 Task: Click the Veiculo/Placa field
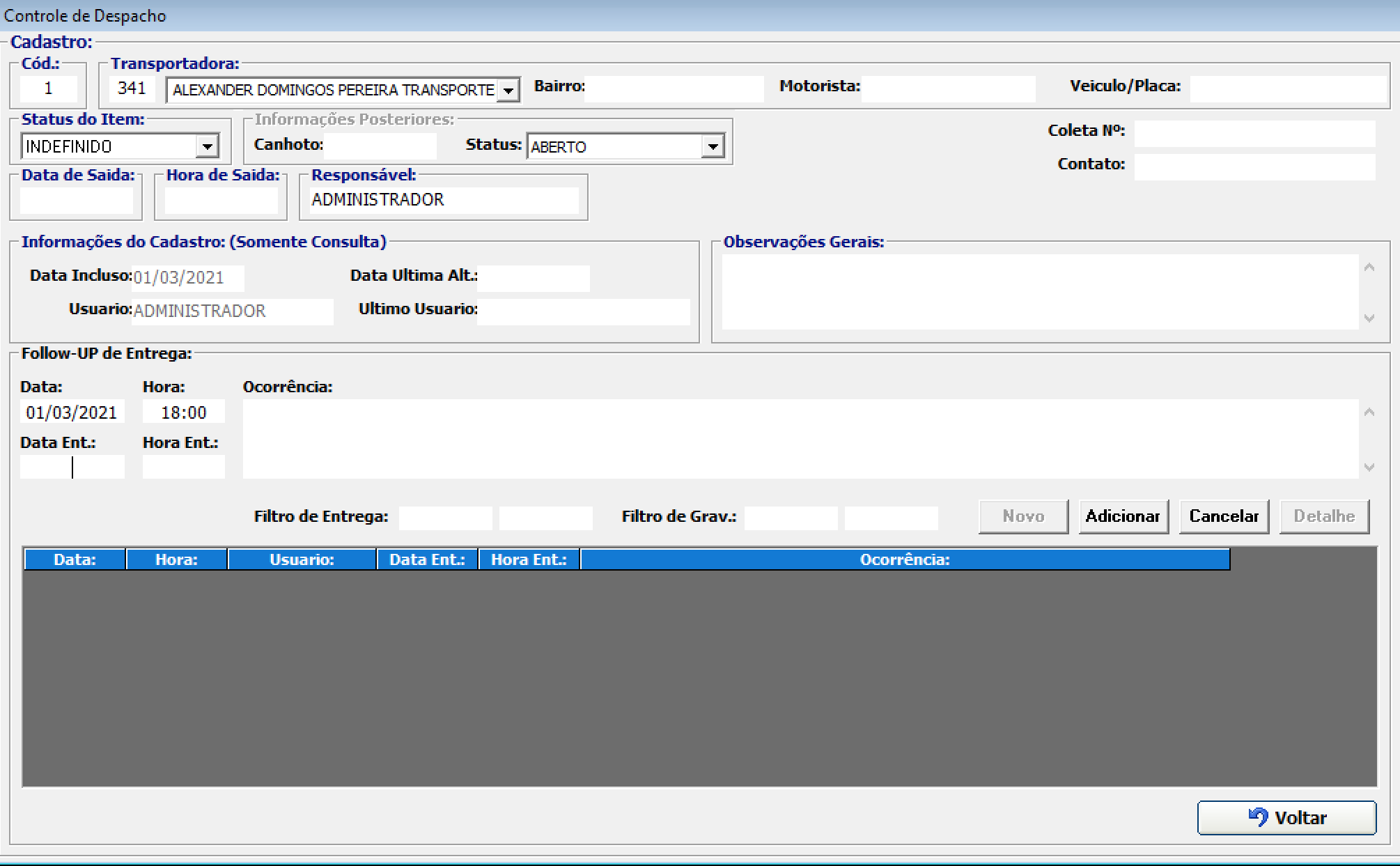click(1286, 88)
